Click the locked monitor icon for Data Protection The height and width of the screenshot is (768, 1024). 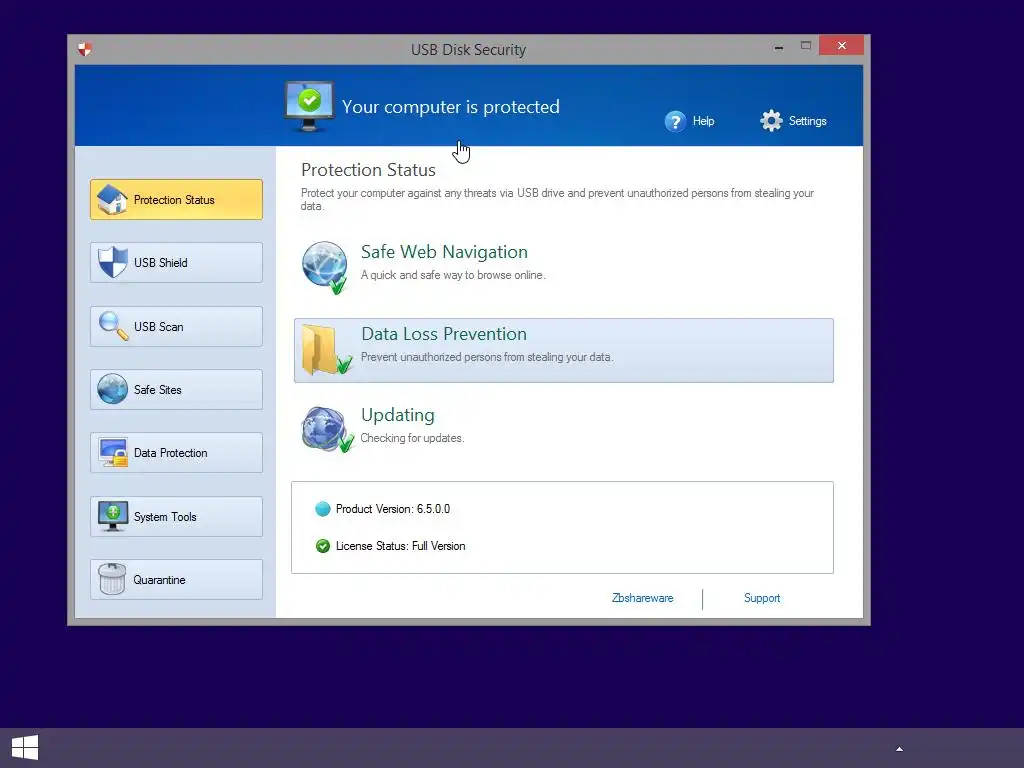pos(113,453)
